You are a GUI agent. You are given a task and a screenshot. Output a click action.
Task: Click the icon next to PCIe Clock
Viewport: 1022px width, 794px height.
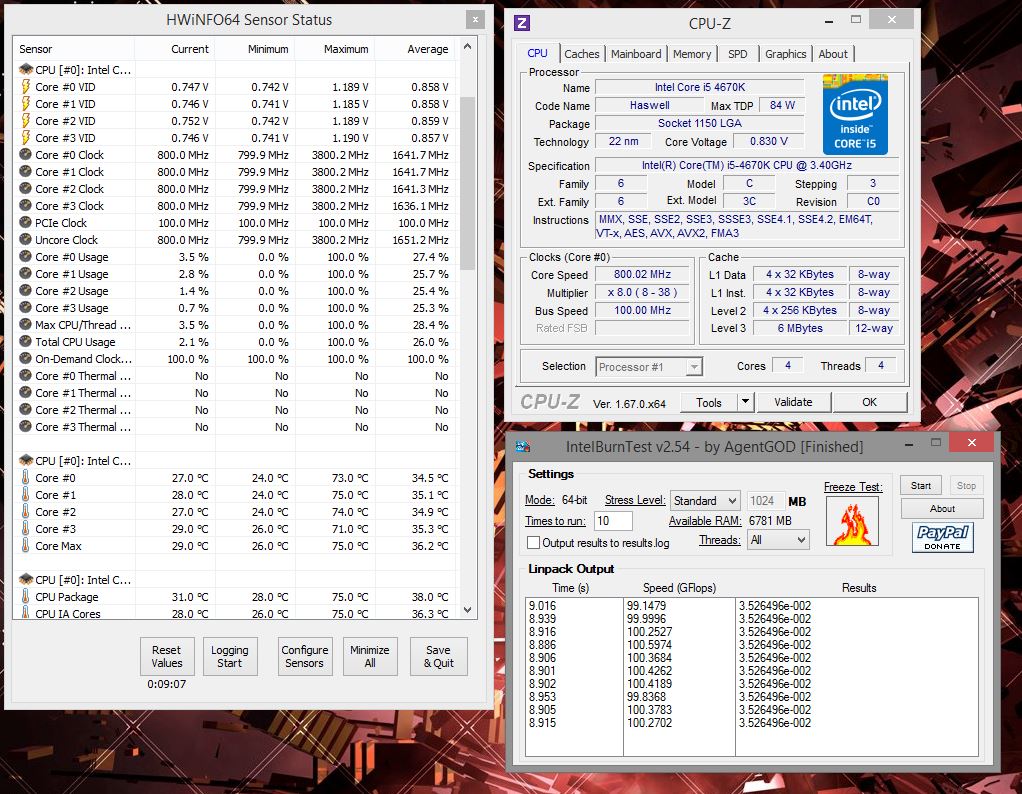point(25,222)
